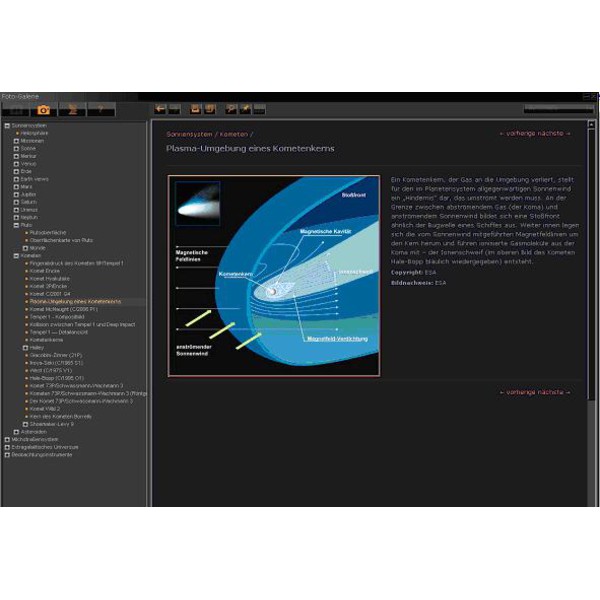The height and width of the screenshot is (600, 600).
Task: Expand the Neptun node
Action: coord(16,217)
